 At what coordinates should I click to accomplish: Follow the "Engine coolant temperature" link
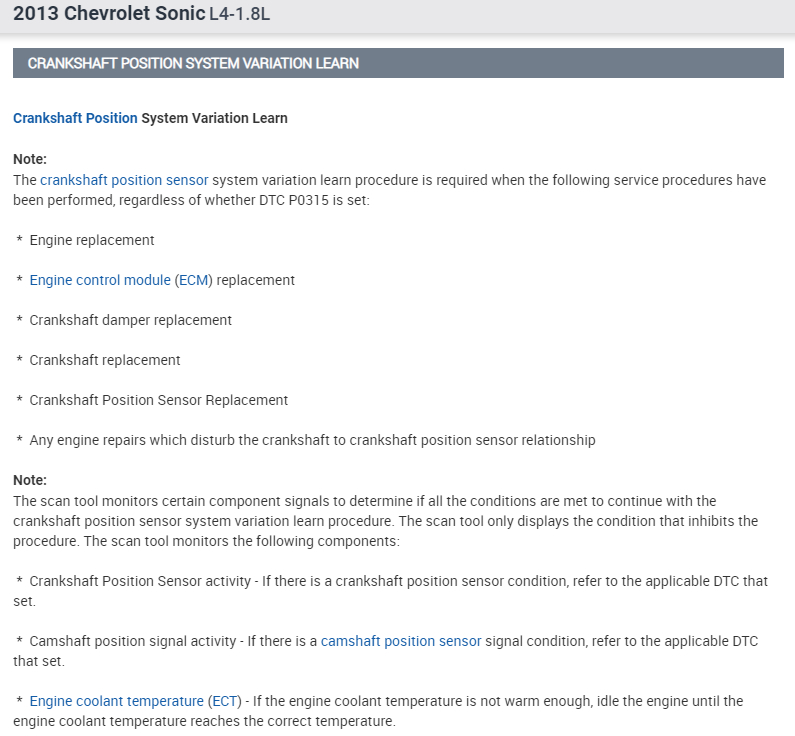116,701
